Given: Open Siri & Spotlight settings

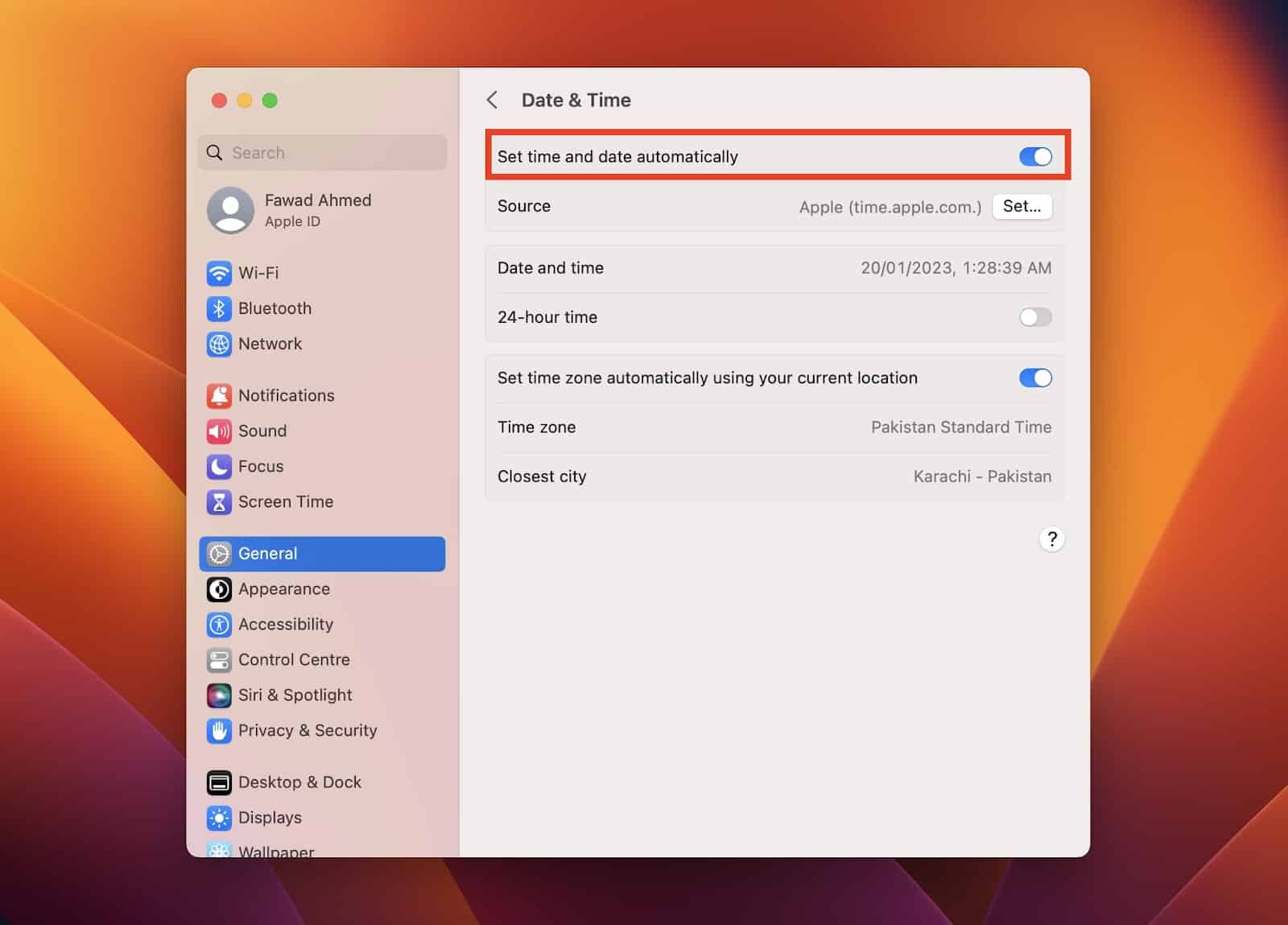Looking at the screenshot, I should click(322, 696).
